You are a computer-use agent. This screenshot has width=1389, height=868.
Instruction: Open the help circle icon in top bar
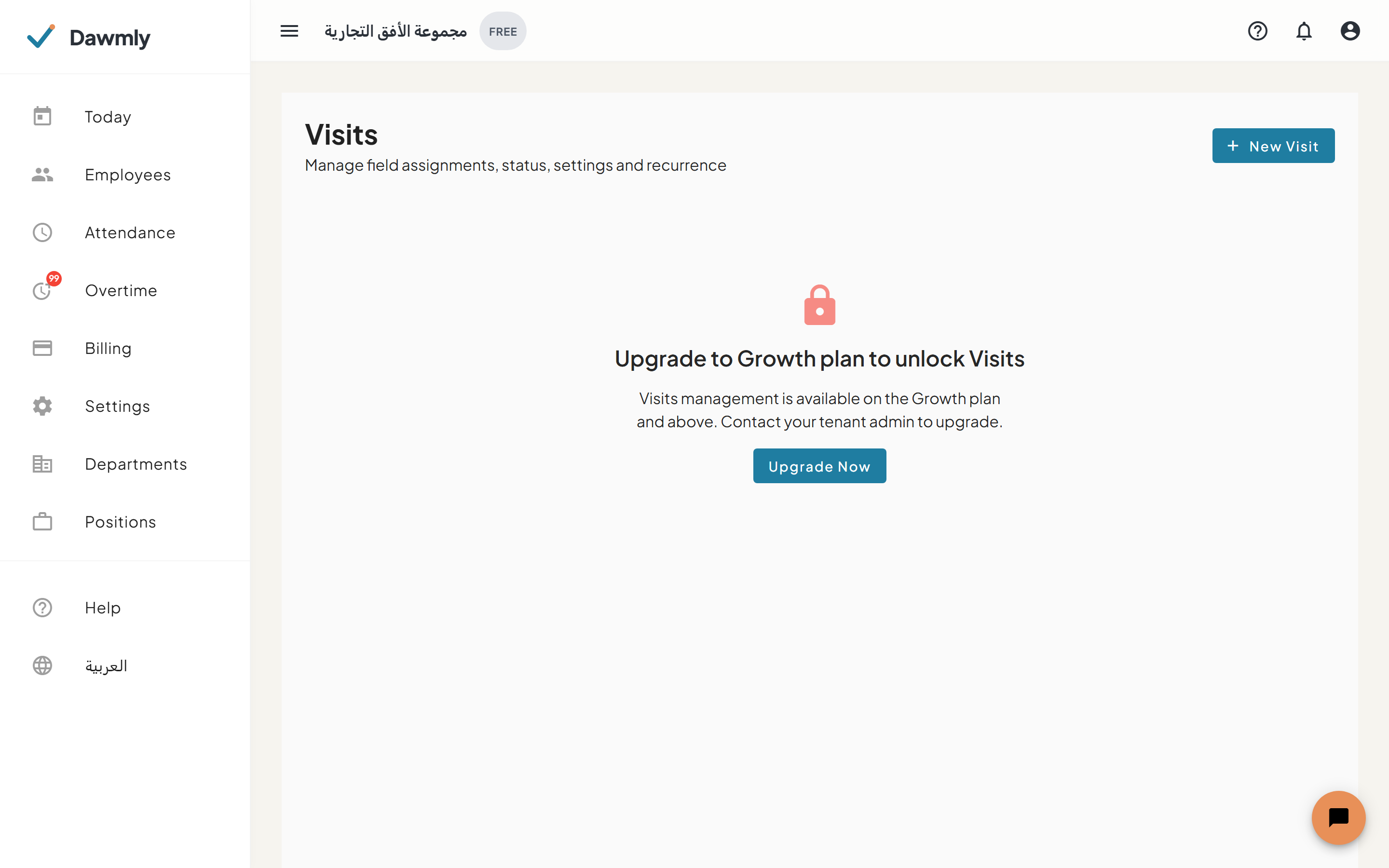tap(1257, 31)
